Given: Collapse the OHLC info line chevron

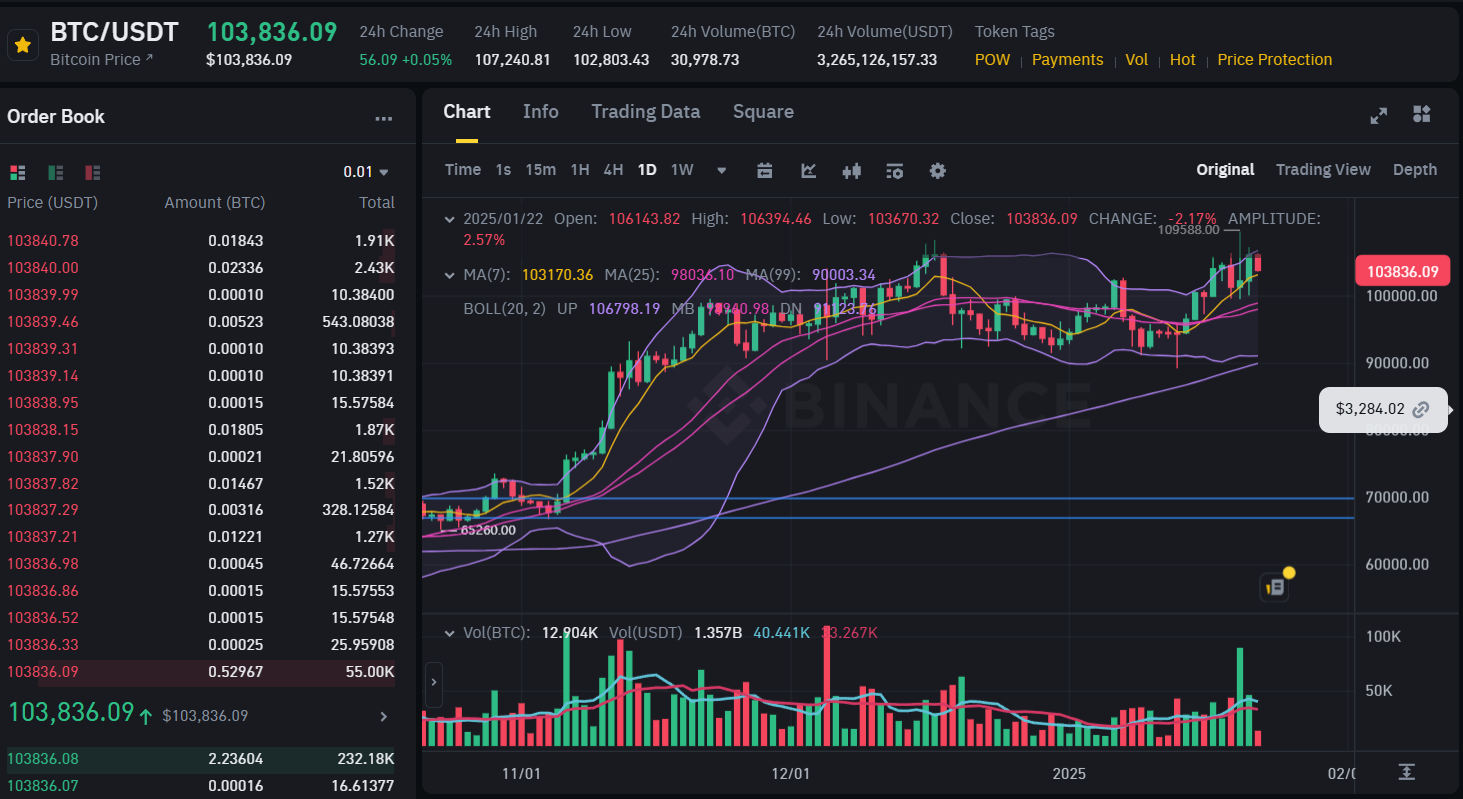Looking at the screenshot, I should (450, 218).
